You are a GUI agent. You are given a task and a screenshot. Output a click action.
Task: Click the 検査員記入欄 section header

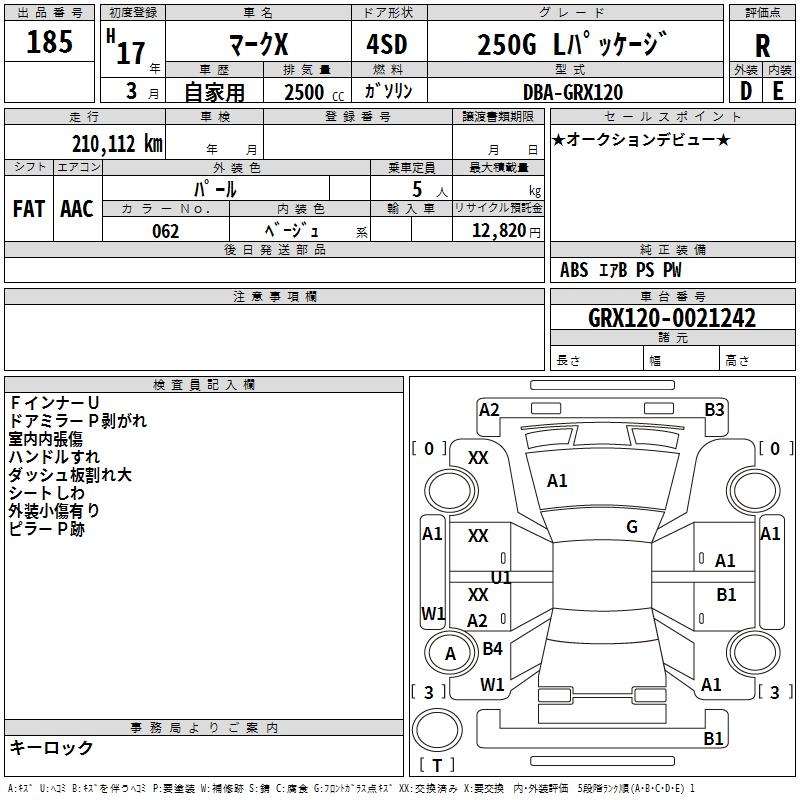click(204, 385)
